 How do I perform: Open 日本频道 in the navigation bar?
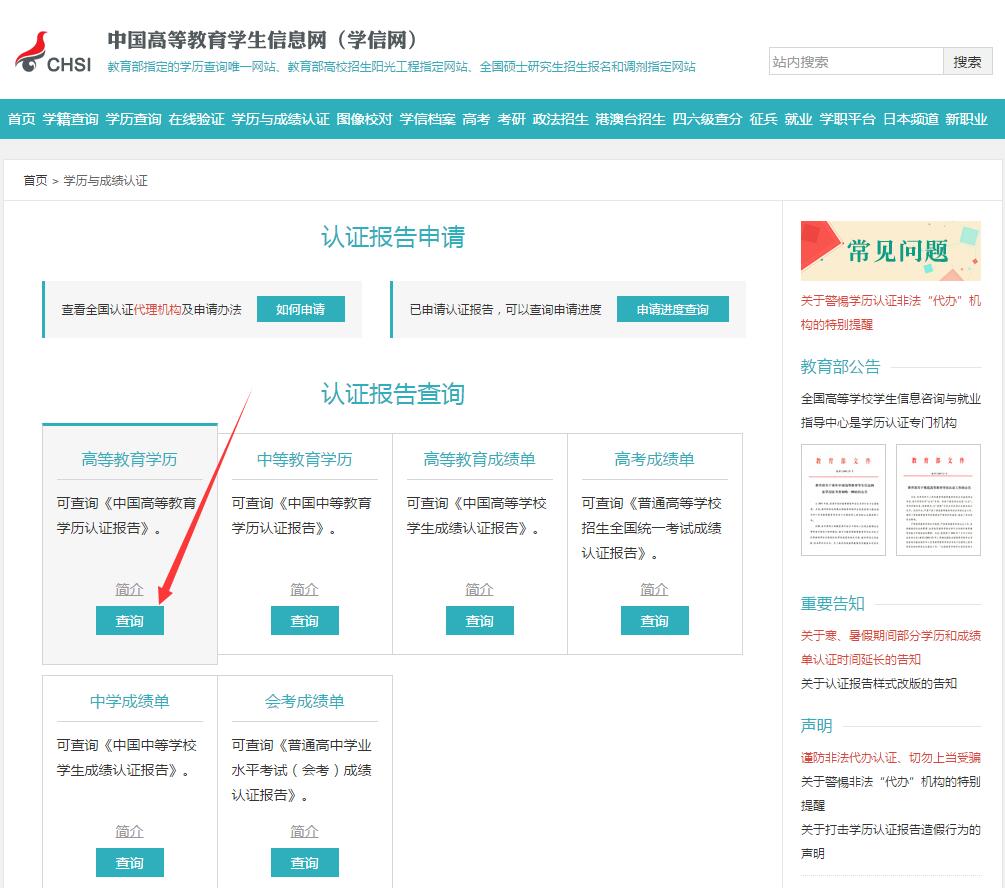pos(910,119)
